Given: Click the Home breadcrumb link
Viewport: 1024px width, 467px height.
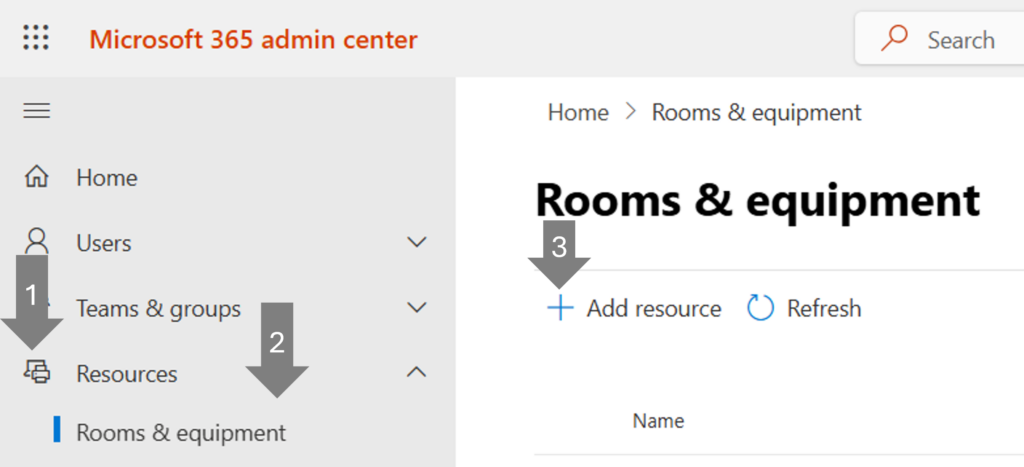Looking at the screenshot, I should (x=578, y=113).
